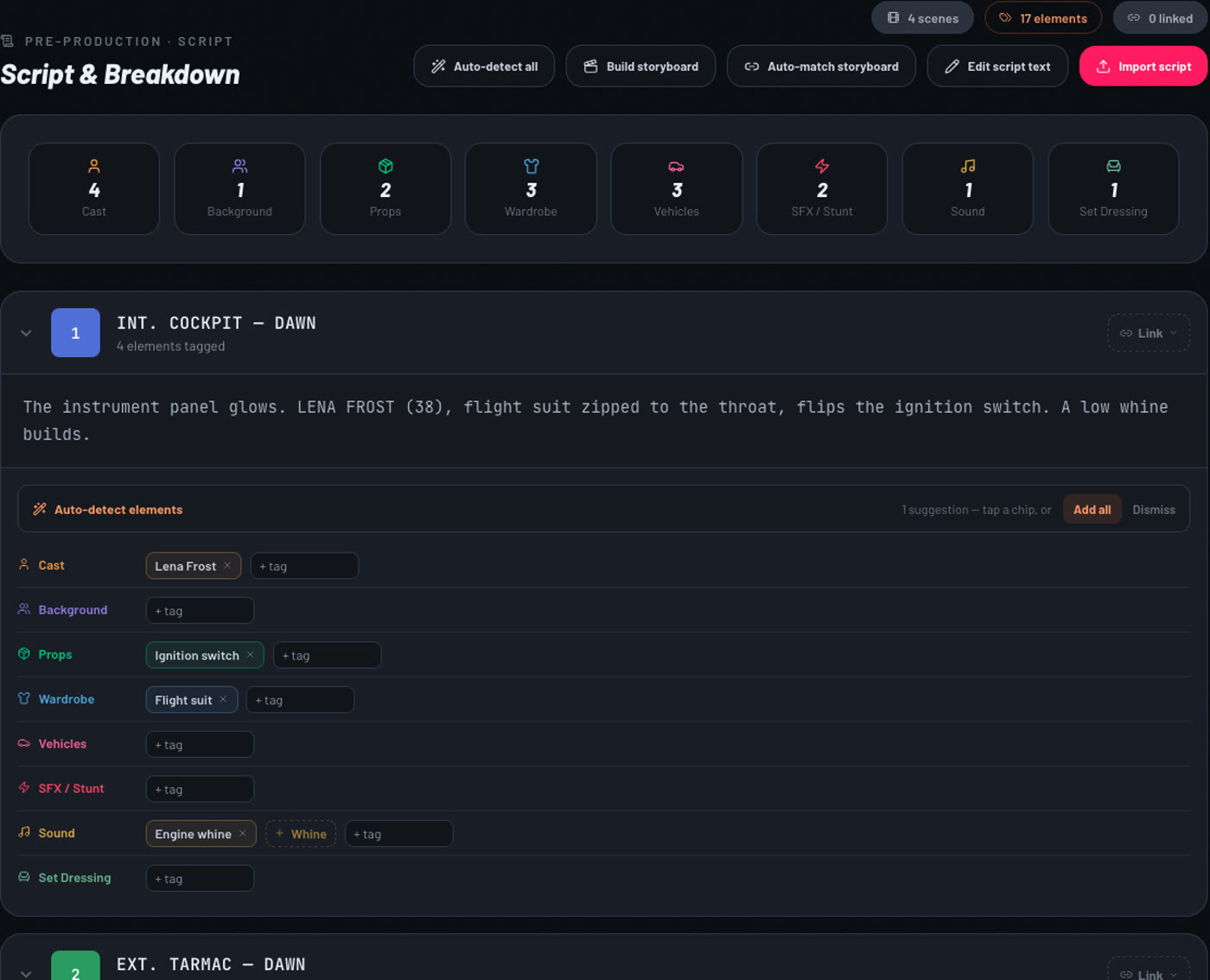Click the Script & Breakdown title
Screen dimensions: 1210x980
tap(120, 74)
